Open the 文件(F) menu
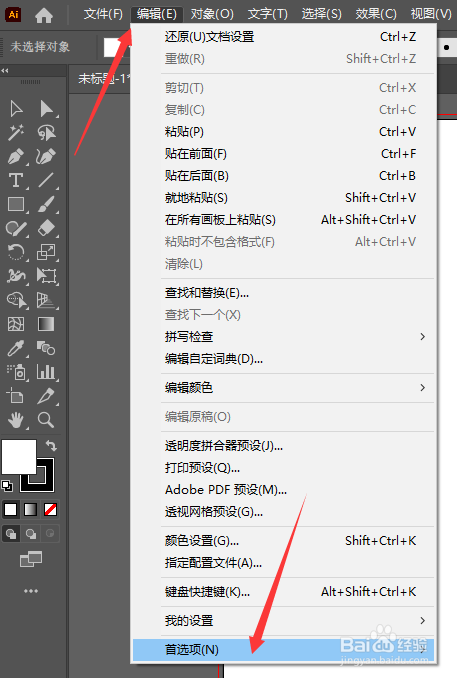 coord(103,14)
